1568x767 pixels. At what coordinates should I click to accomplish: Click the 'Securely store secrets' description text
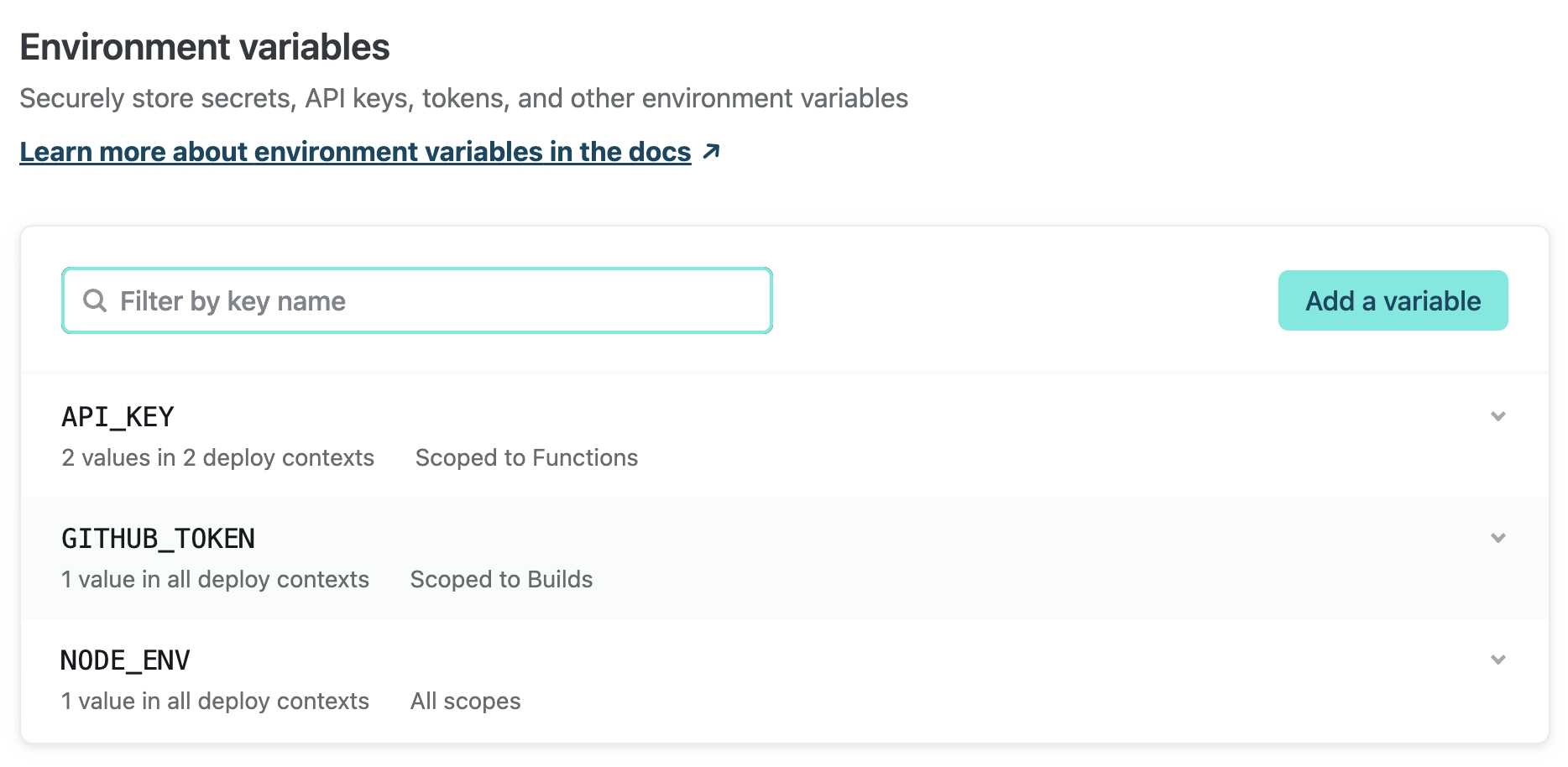pos(463,99)
